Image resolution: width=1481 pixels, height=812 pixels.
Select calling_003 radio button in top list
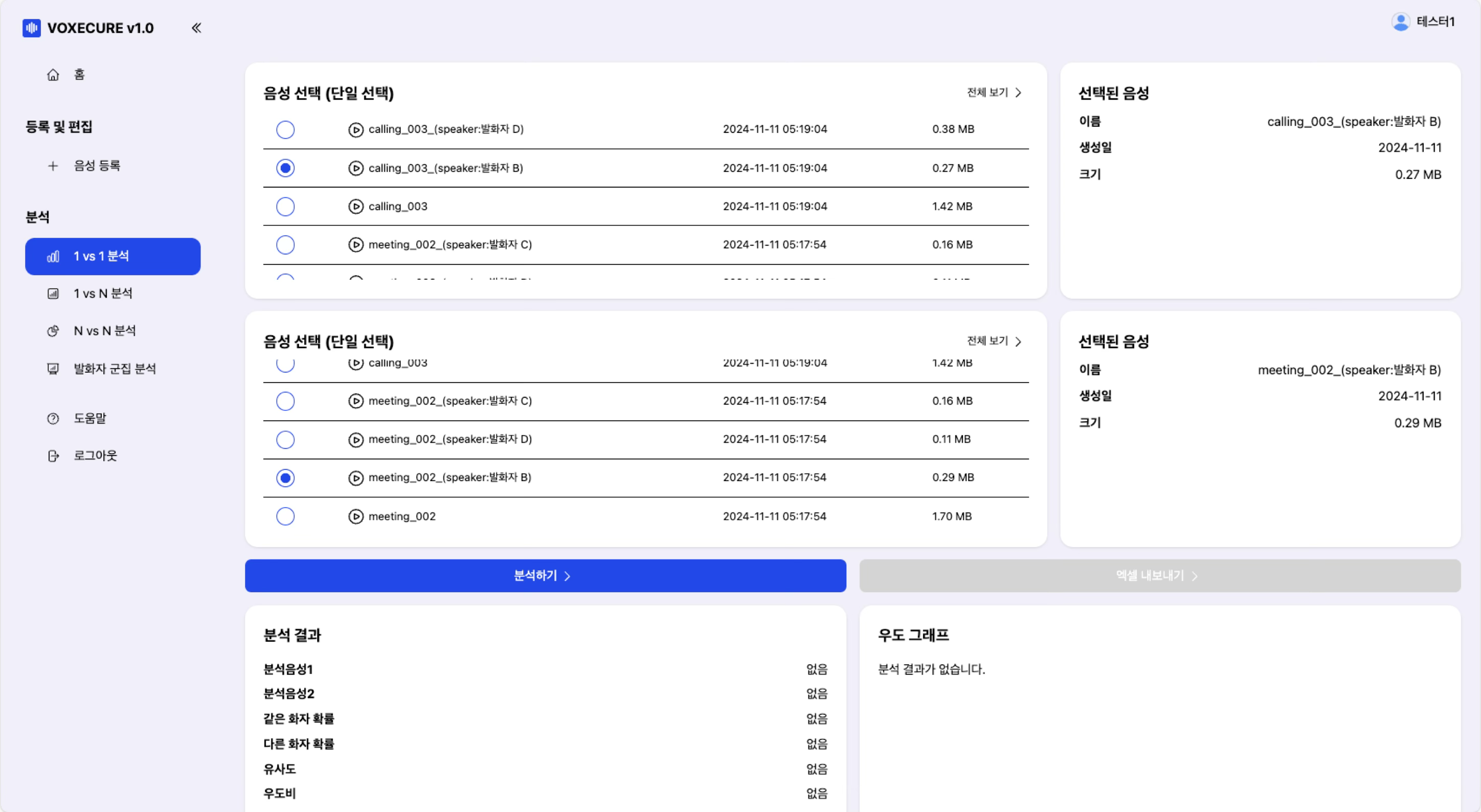tap(285, 206)
